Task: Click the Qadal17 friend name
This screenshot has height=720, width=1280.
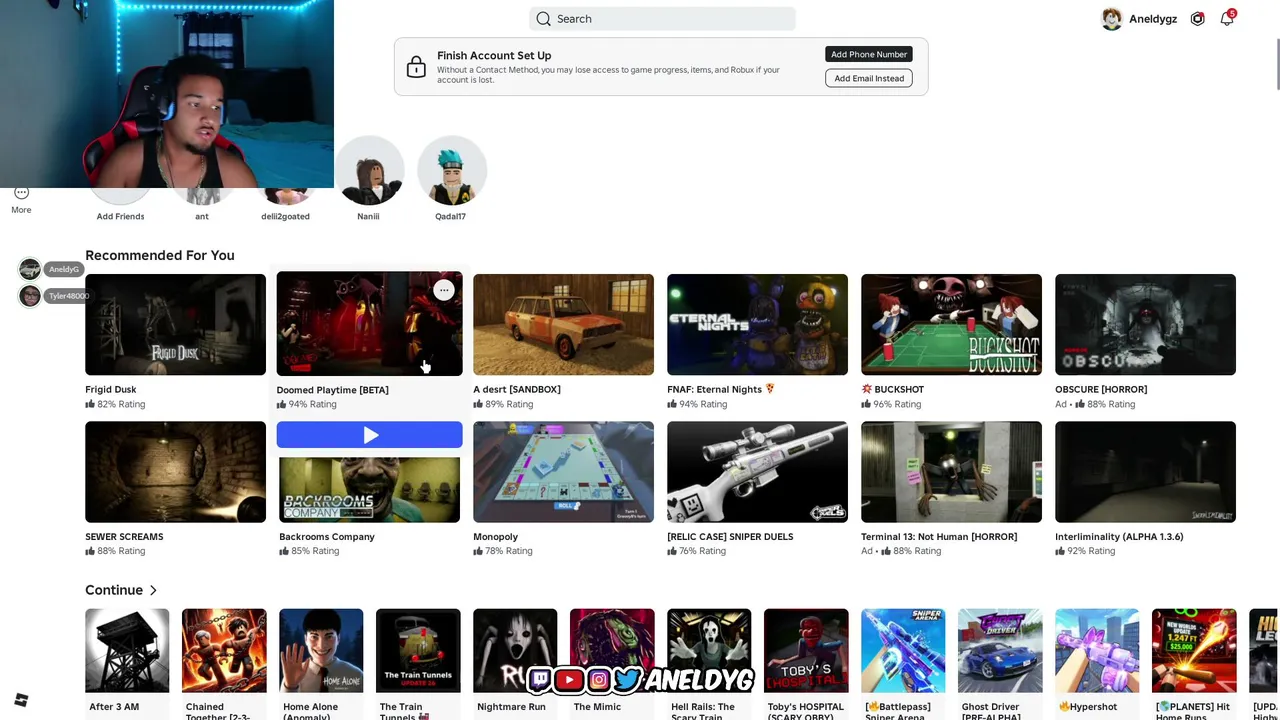Action: [450, 216]
